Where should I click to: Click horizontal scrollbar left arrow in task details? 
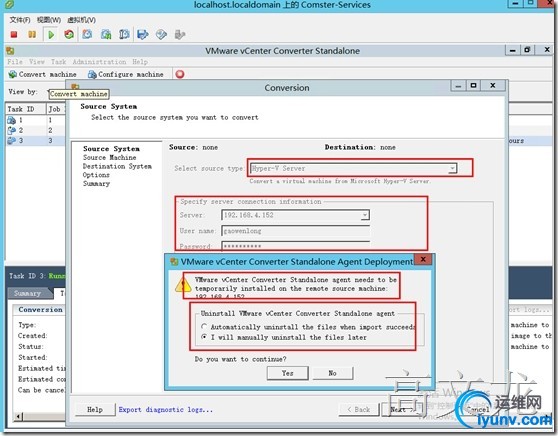(19, 416)
